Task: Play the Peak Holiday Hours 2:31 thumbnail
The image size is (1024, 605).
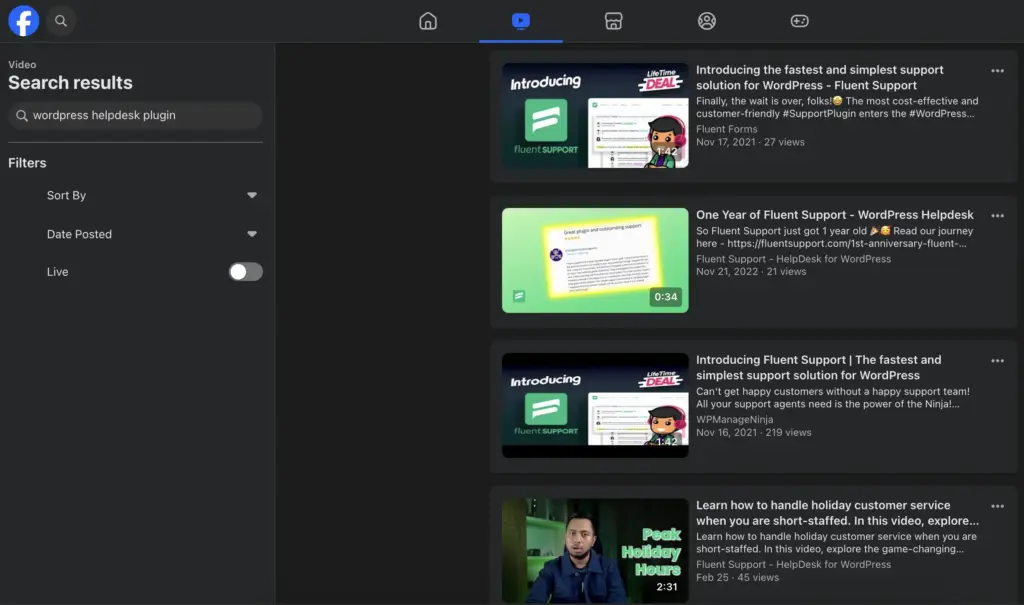Action: pyautogui.click(x=595, y=551)
